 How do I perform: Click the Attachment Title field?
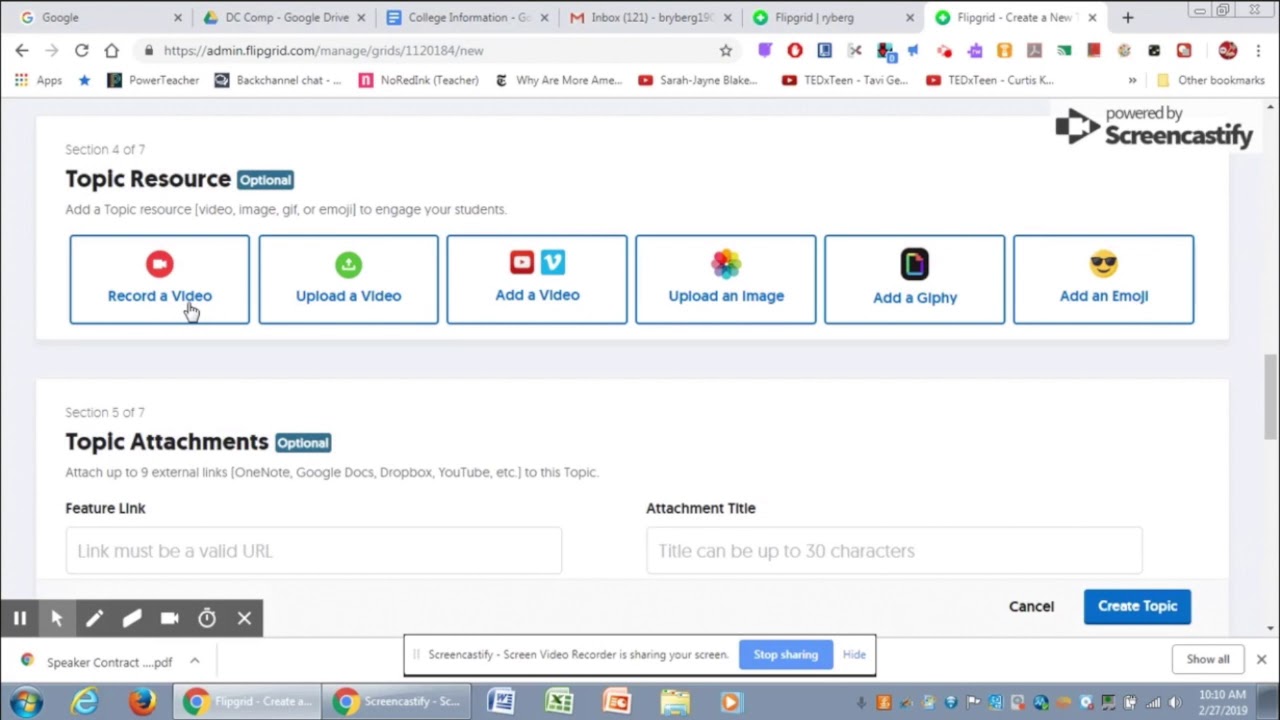pyautogui.click(x=894, y=551)
